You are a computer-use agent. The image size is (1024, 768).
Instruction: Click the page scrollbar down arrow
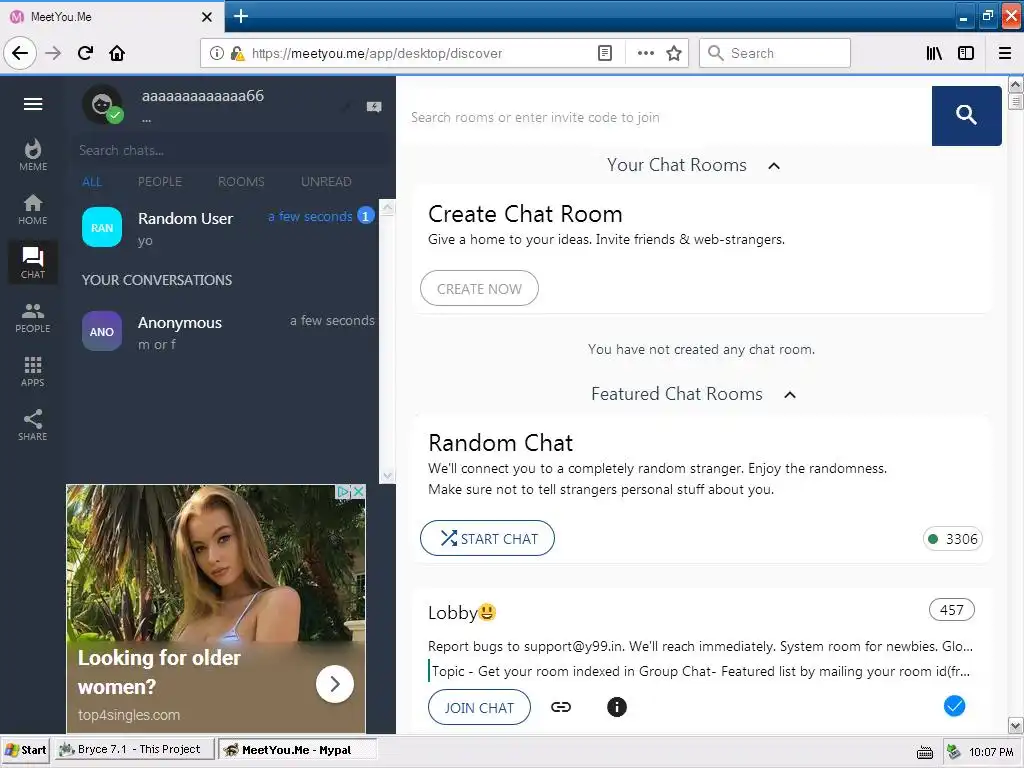pyautogui.click(x=1016, y=725)
